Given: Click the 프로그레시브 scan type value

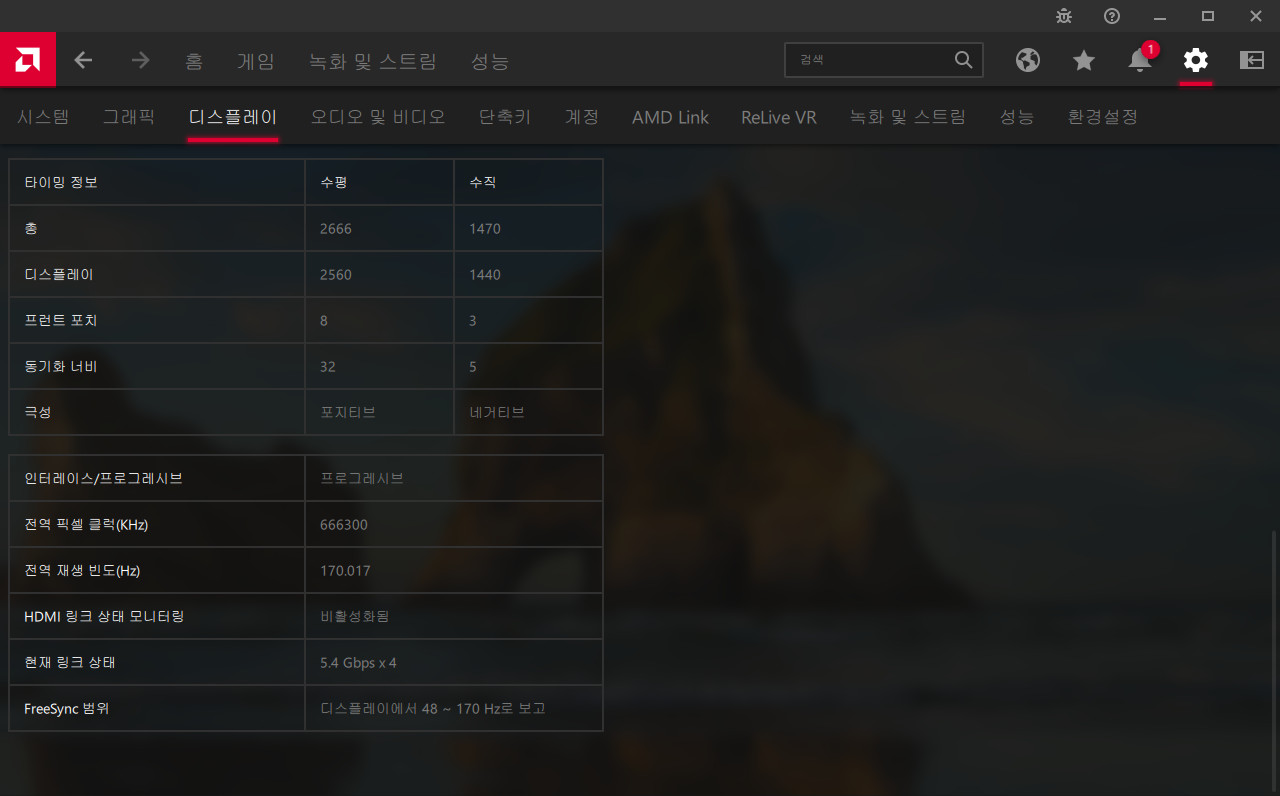Looking at the screenshot, I should point(362,479).
